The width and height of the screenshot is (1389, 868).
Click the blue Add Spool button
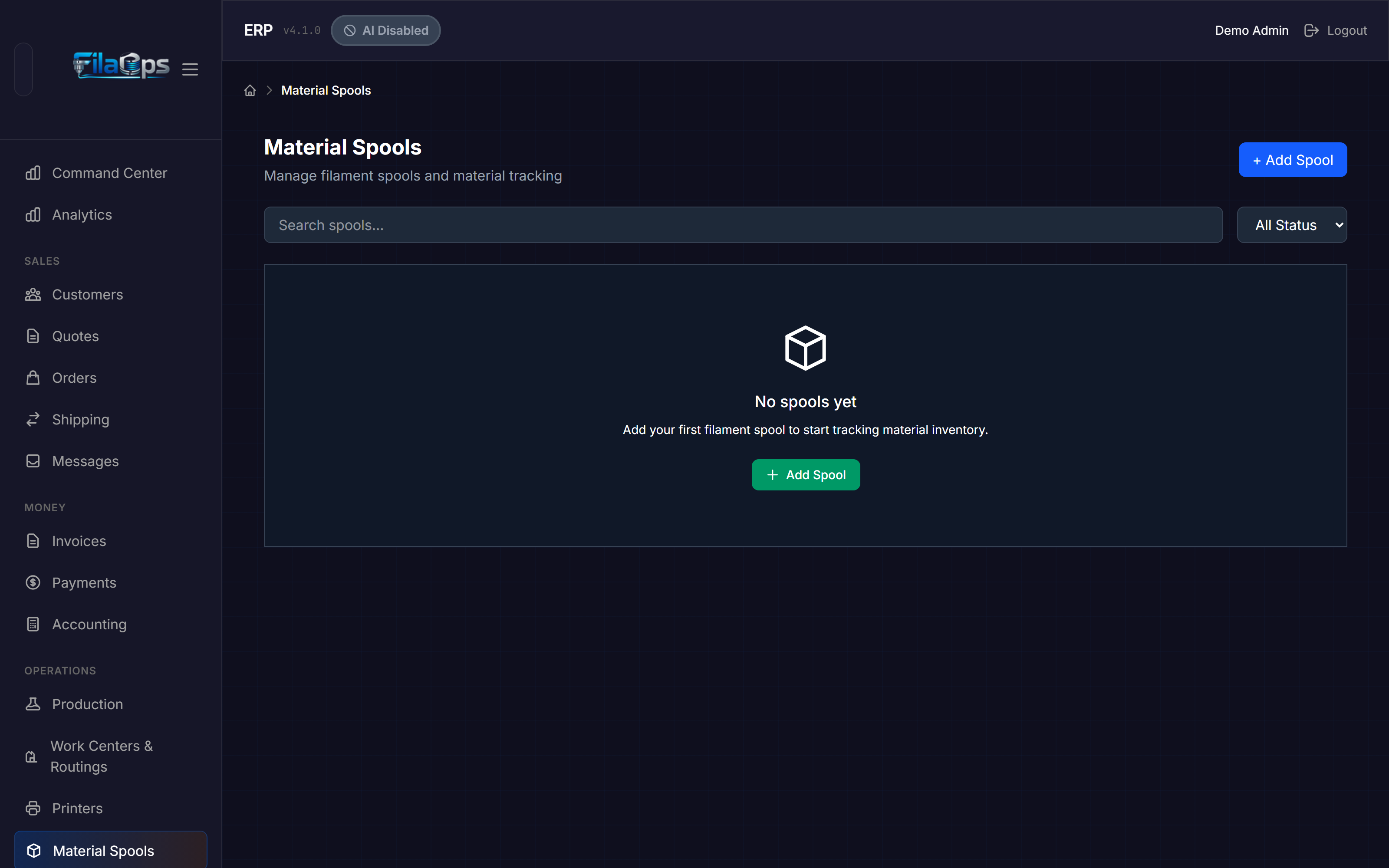(x=1293, y=160)
